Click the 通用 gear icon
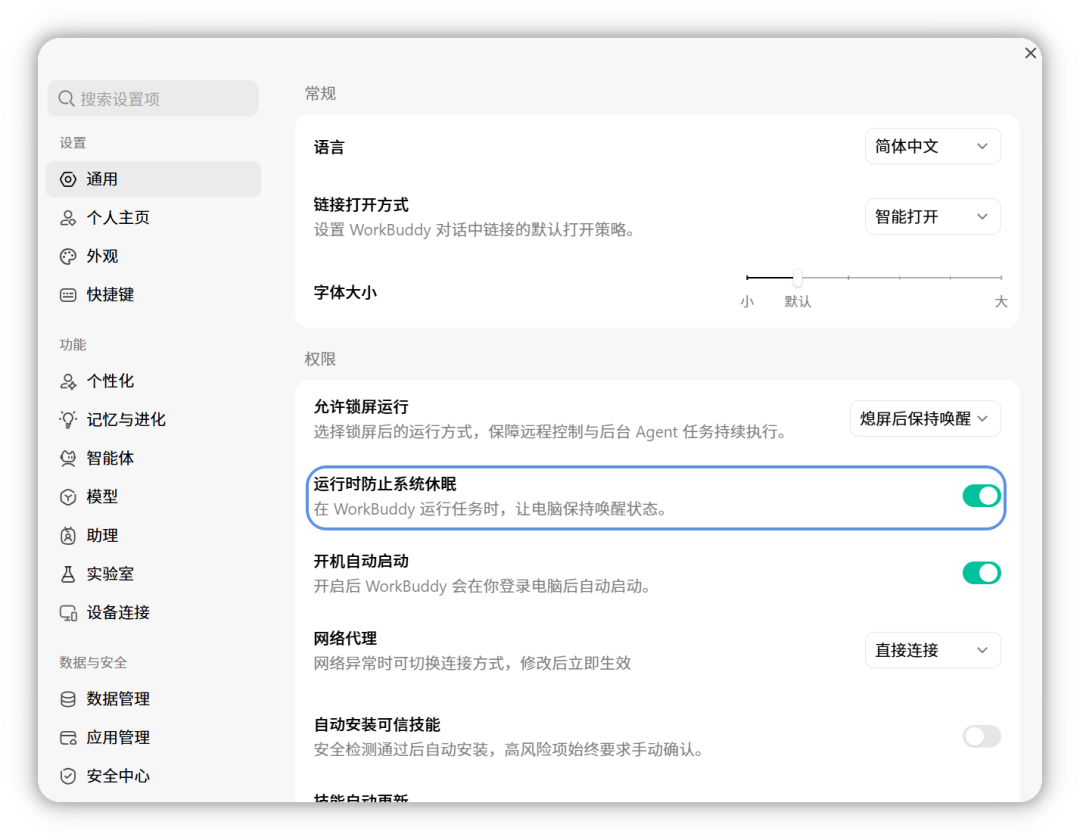This screenshot has height=840, width=1080. click(x=68, y=180)
